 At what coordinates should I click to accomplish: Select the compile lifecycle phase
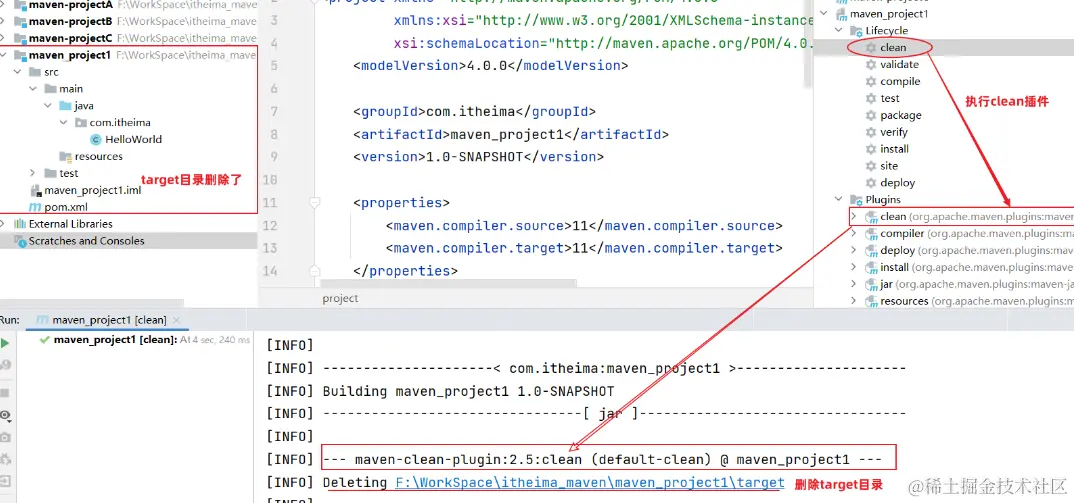click(900, 82)
